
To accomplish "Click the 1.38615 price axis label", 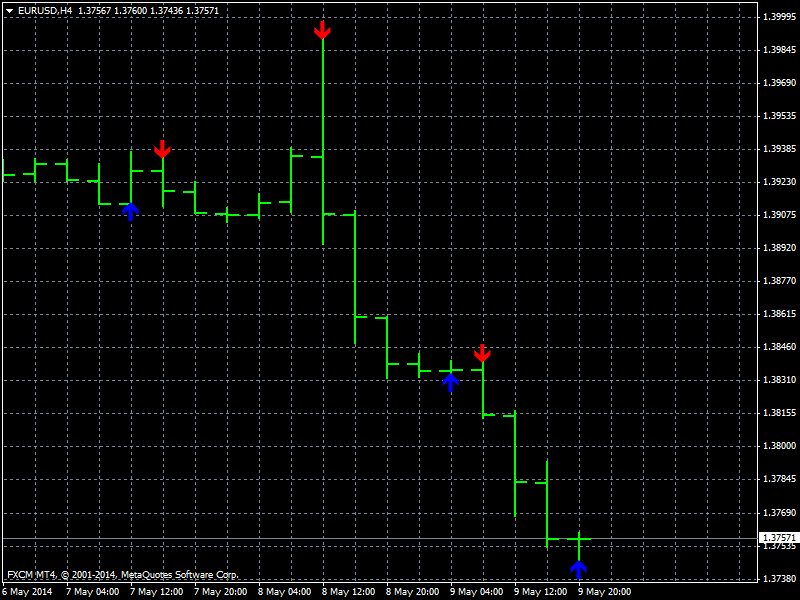I will pos(779,314).
